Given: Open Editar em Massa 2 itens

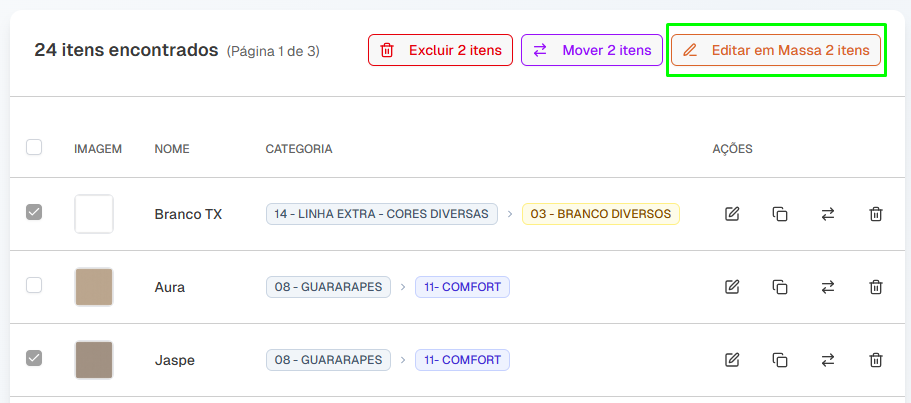Looking at the screenshot, I should (x=776, y=50).
